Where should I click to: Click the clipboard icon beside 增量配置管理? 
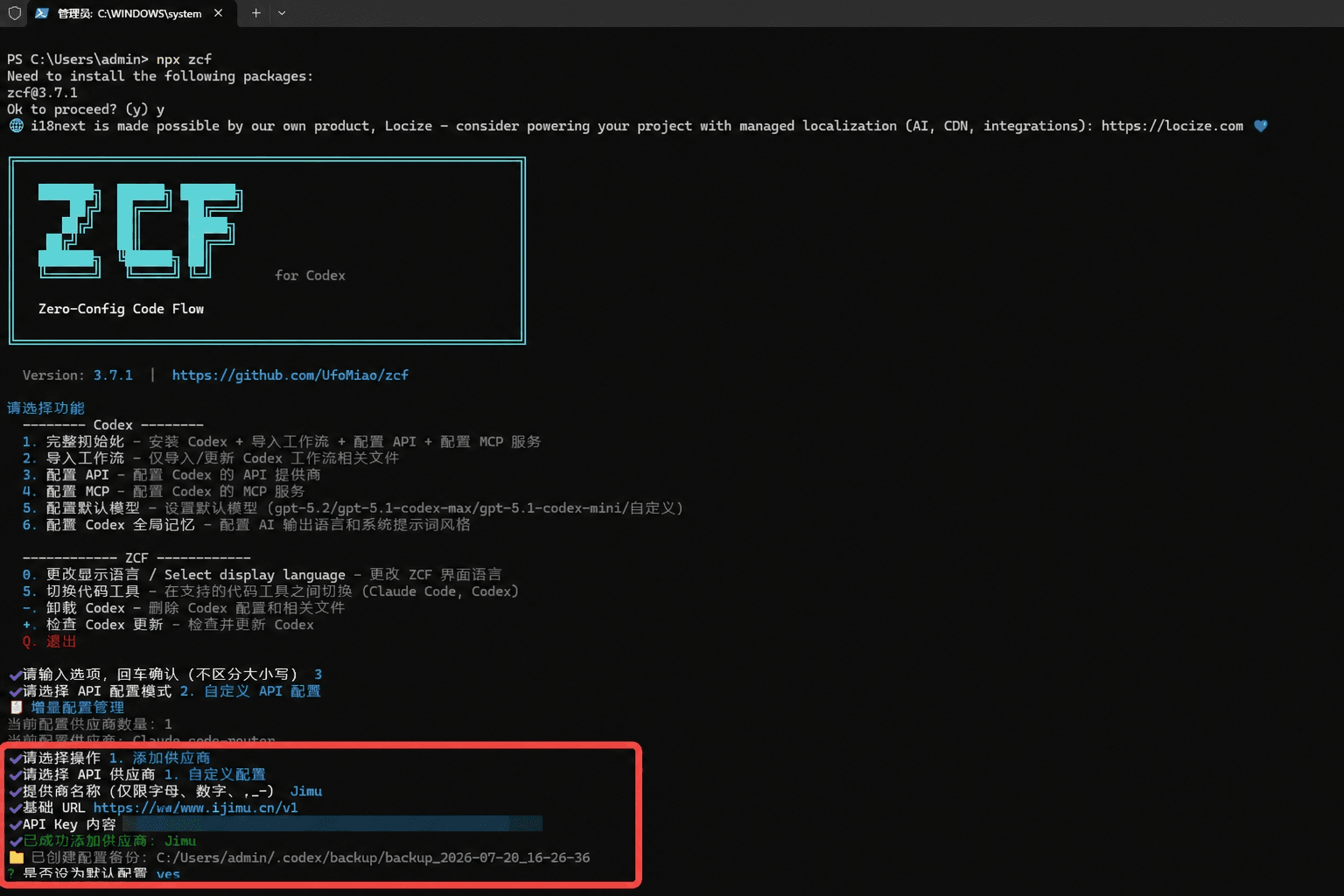click(16, 708)
